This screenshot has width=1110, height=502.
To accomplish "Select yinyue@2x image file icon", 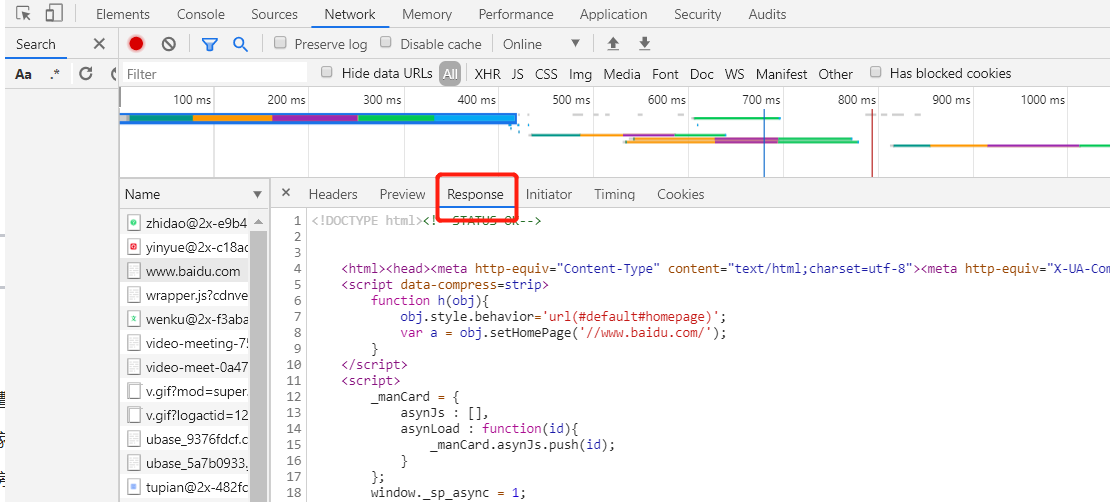I will [x=134, y=247].
